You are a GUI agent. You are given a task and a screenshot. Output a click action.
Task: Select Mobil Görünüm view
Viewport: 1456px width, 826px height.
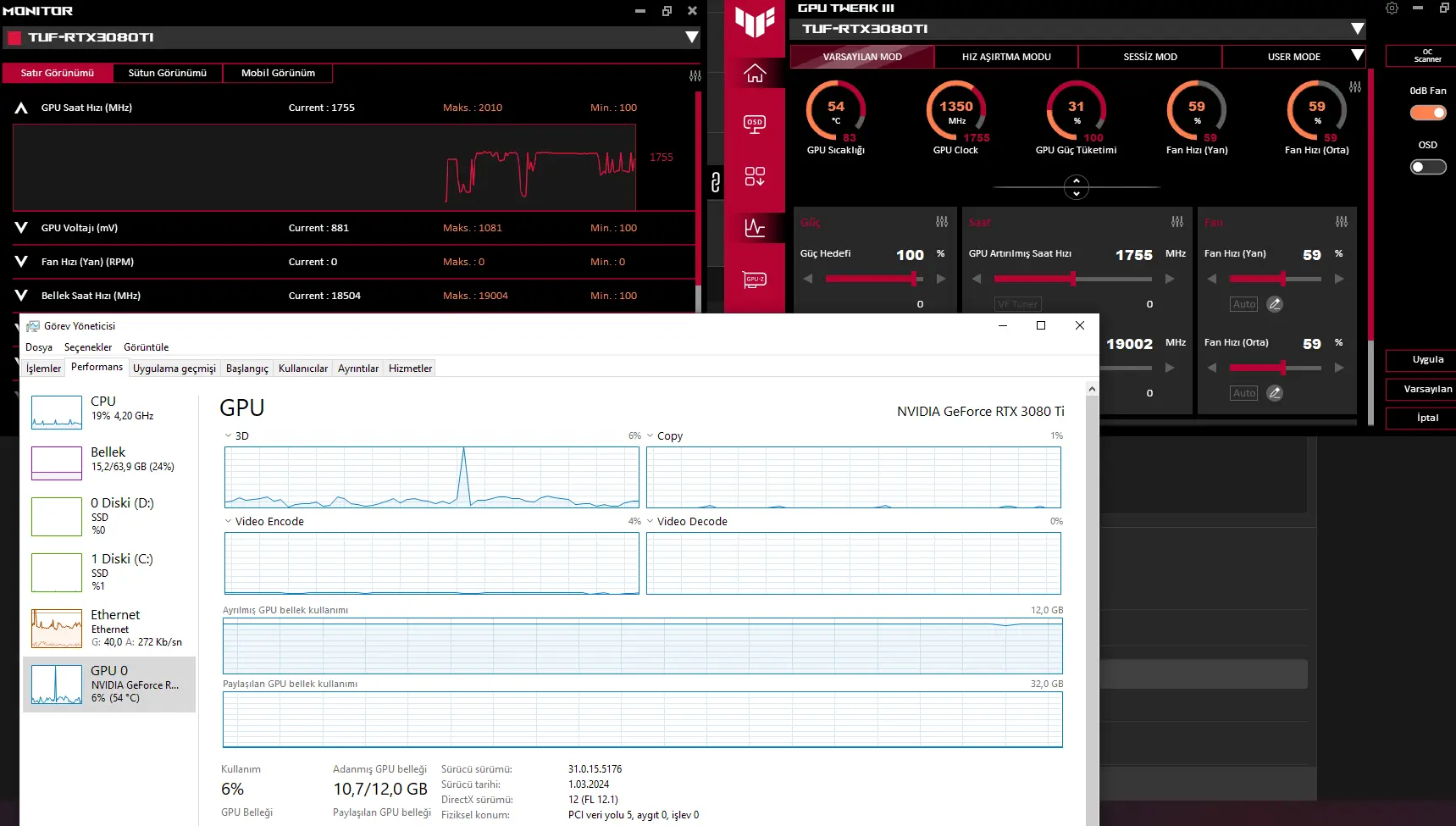(278, 73)
